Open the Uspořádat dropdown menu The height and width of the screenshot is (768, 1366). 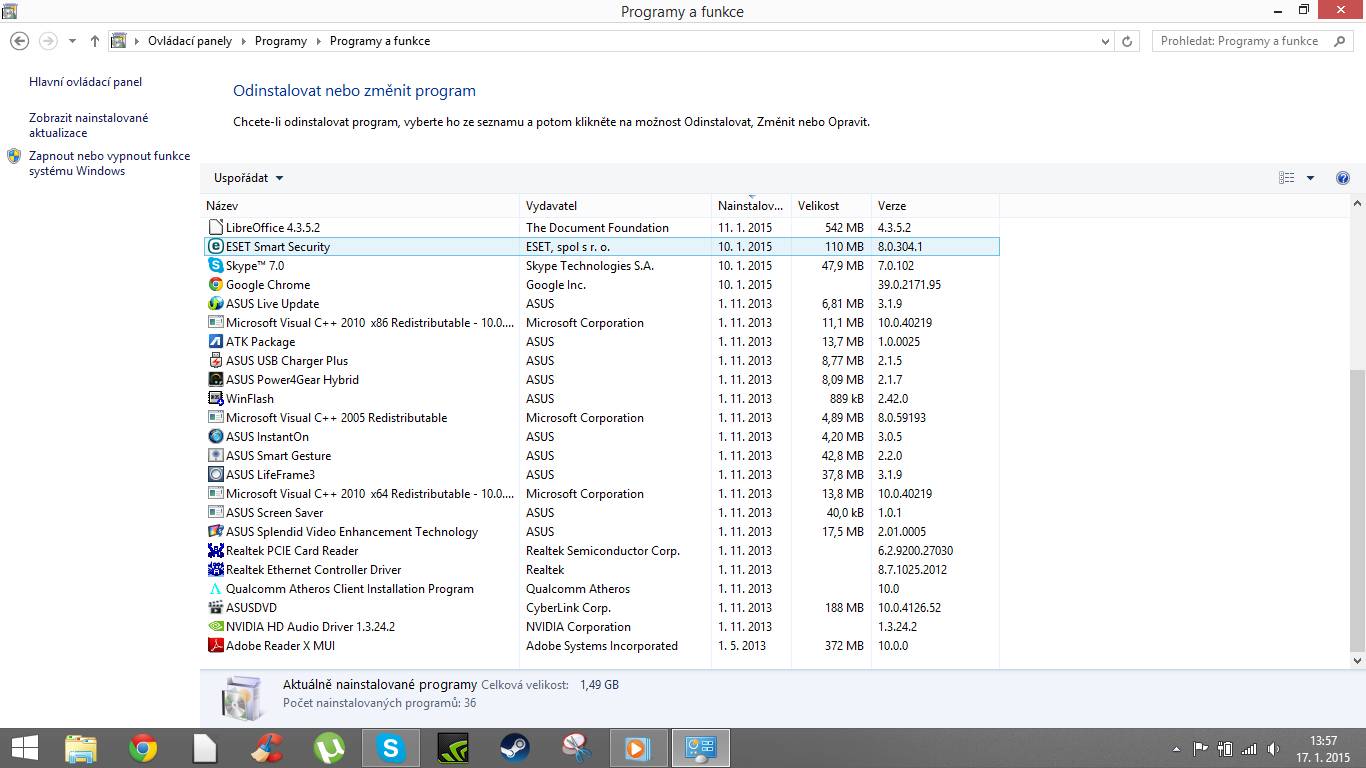pyautogui.click(x=248, y=178)
